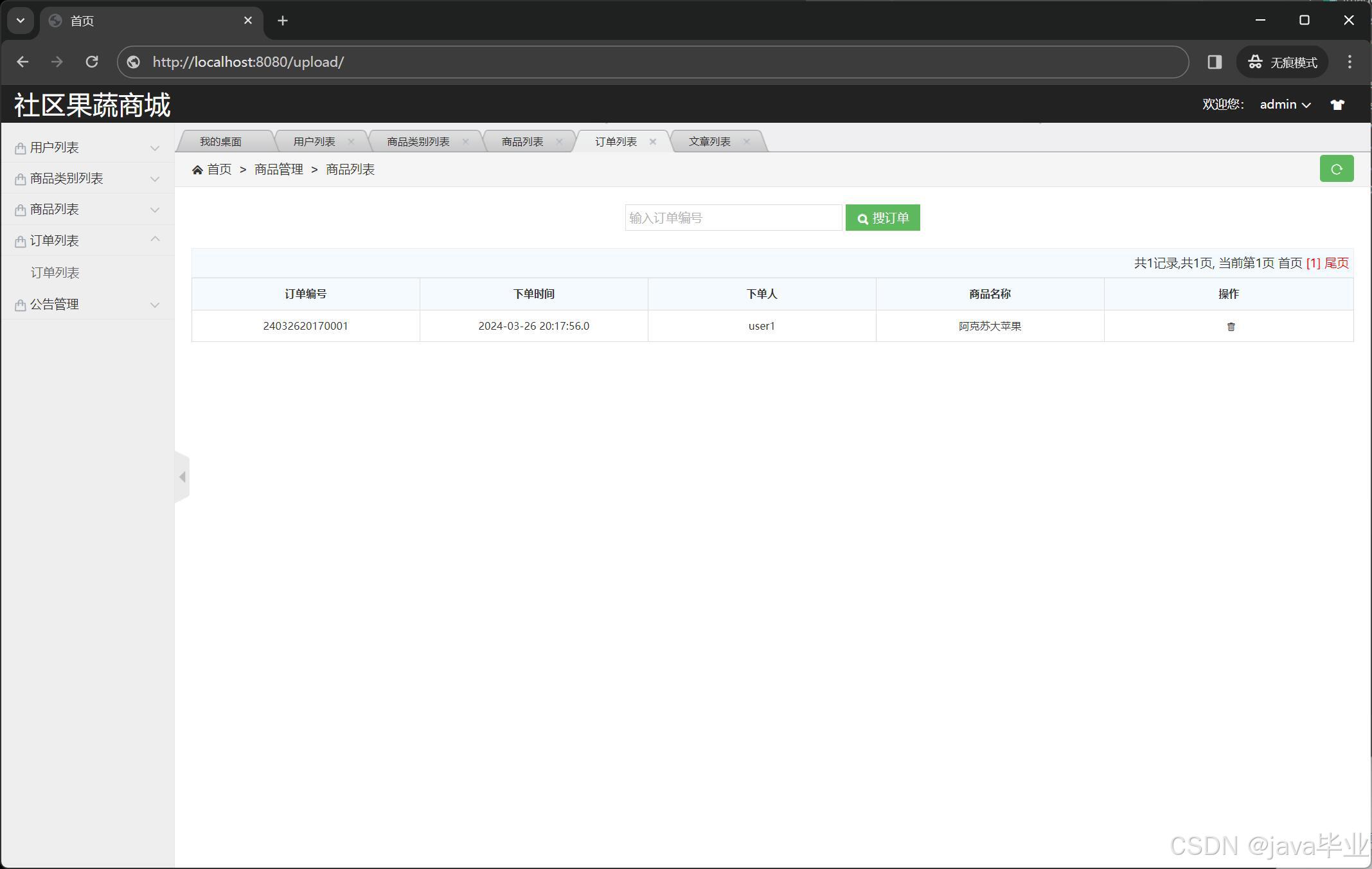Open a new browser tab

(x=283, y=21)
